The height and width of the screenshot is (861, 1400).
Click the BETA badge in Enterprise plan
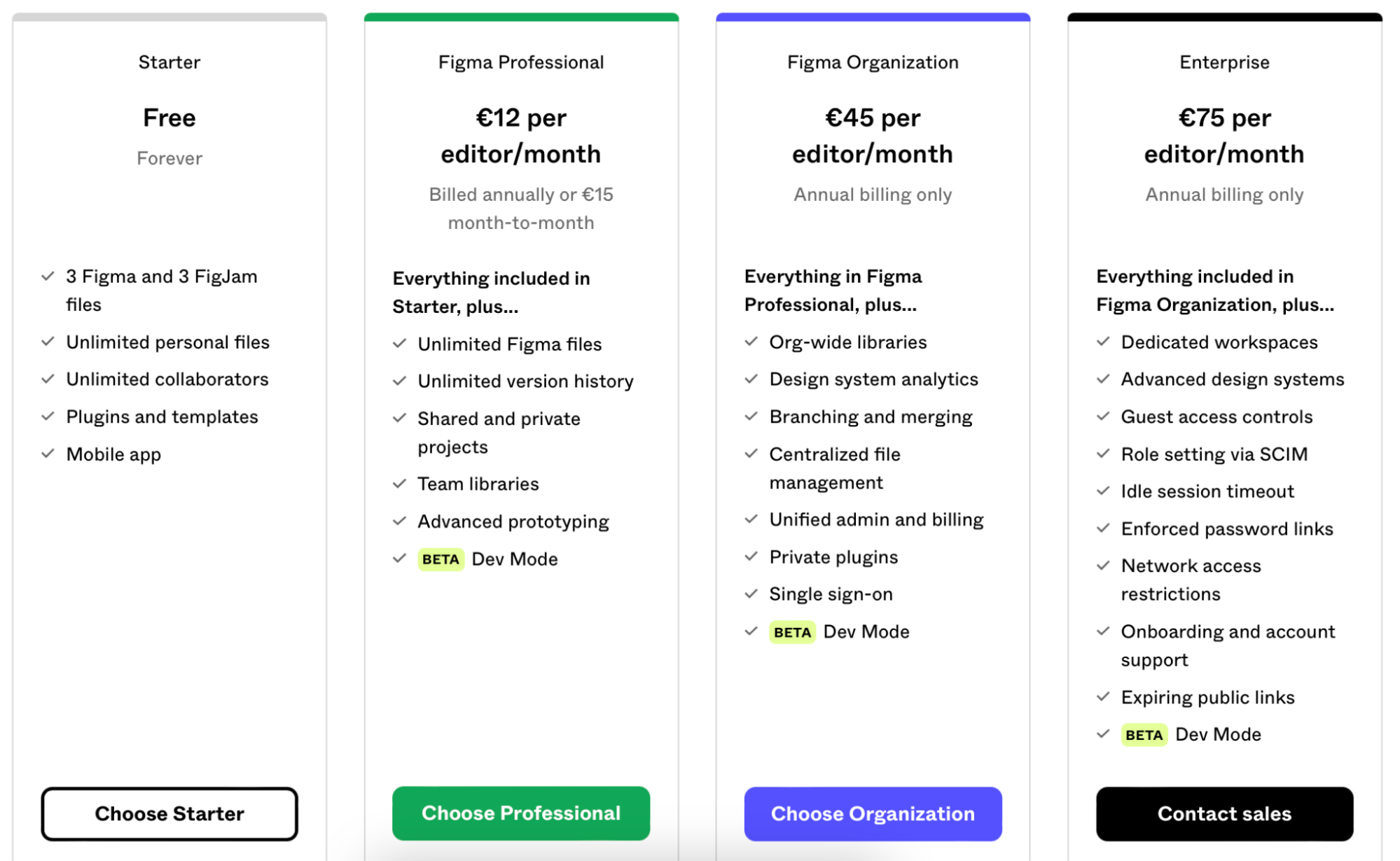click(x=1144, y=735)
